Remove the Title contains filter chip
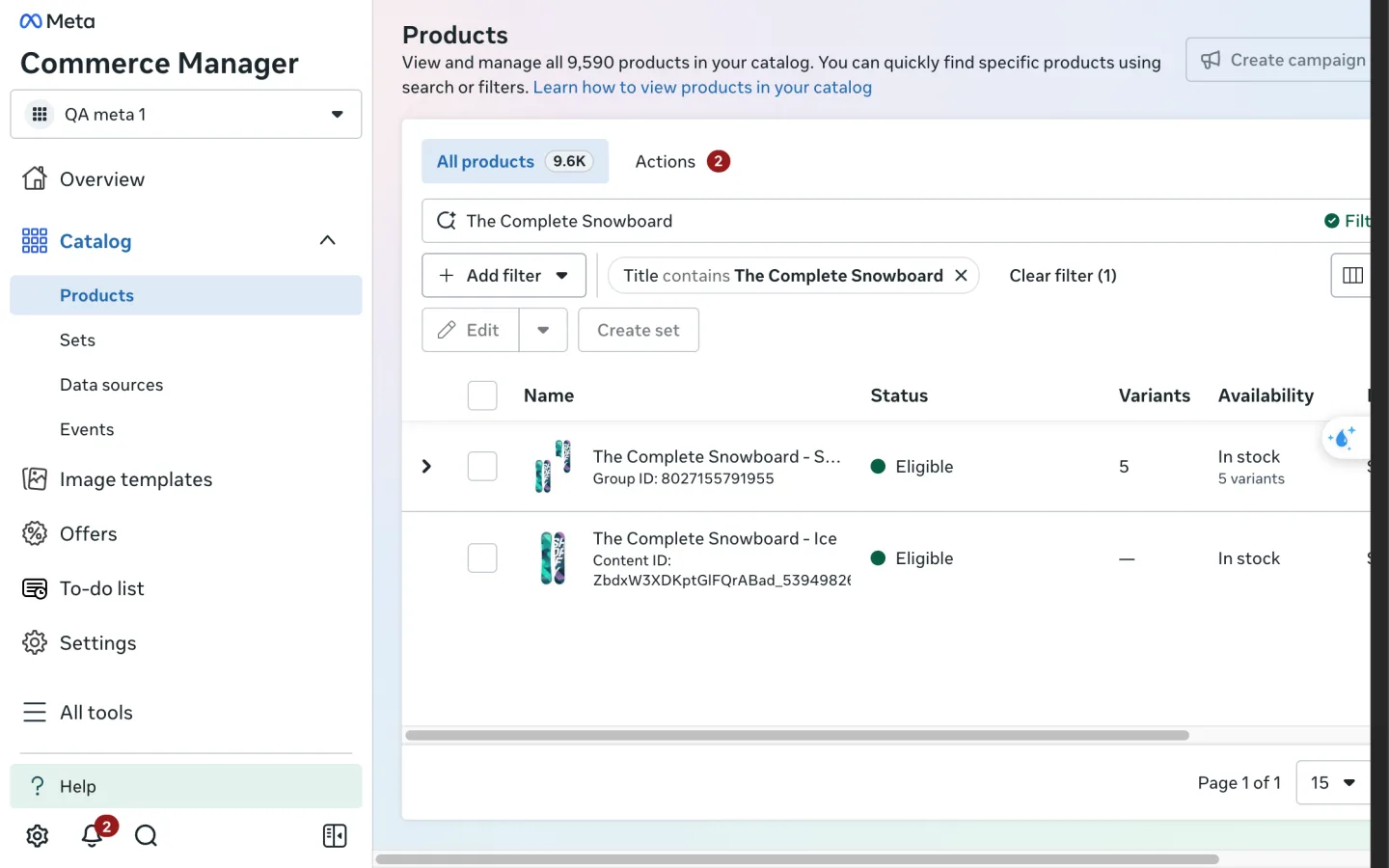 tap(961, 276)
